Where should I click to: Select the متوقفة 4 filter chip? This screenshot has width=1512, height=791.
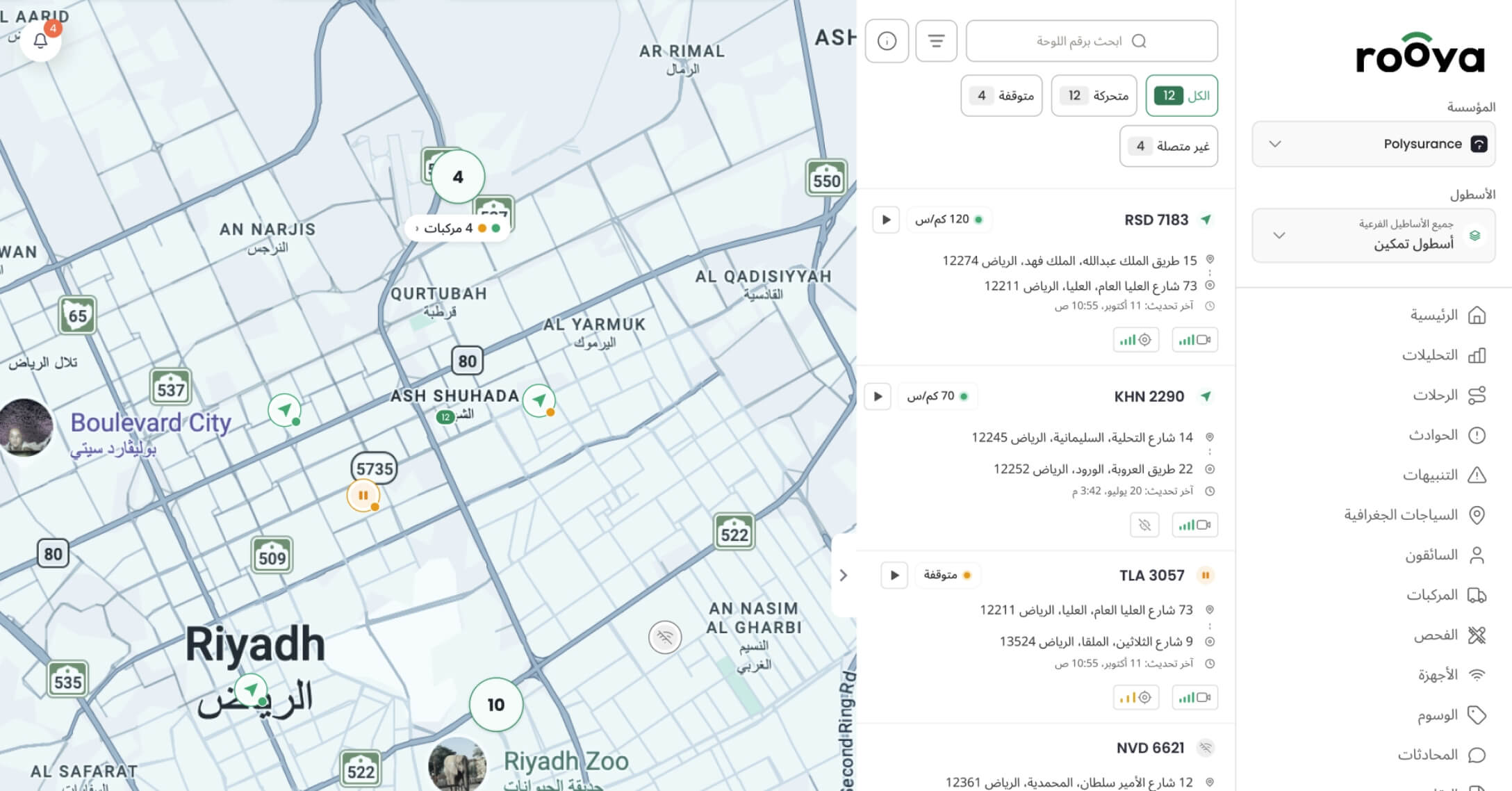[1001, 95]
